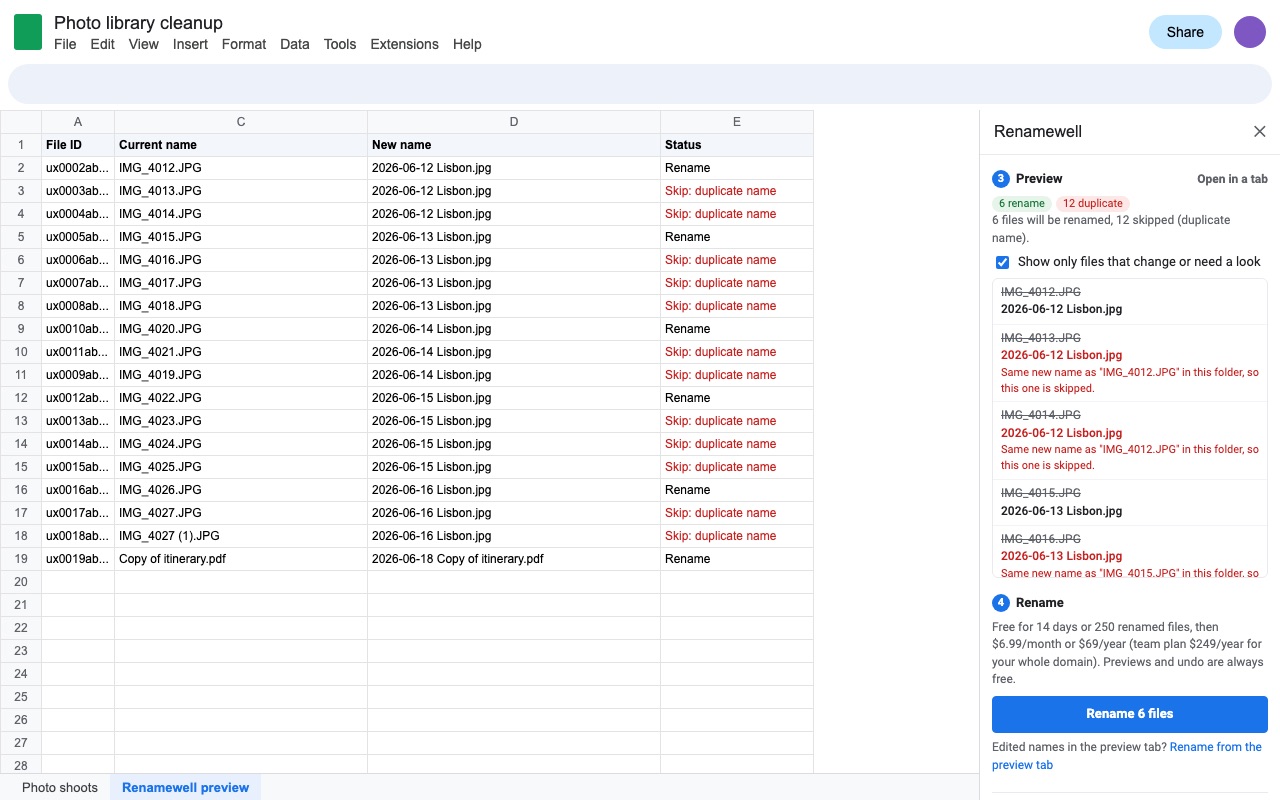Select the row 20 header
The width and height of the screenshot is (1280, 800).
click(x=21, y=582)
